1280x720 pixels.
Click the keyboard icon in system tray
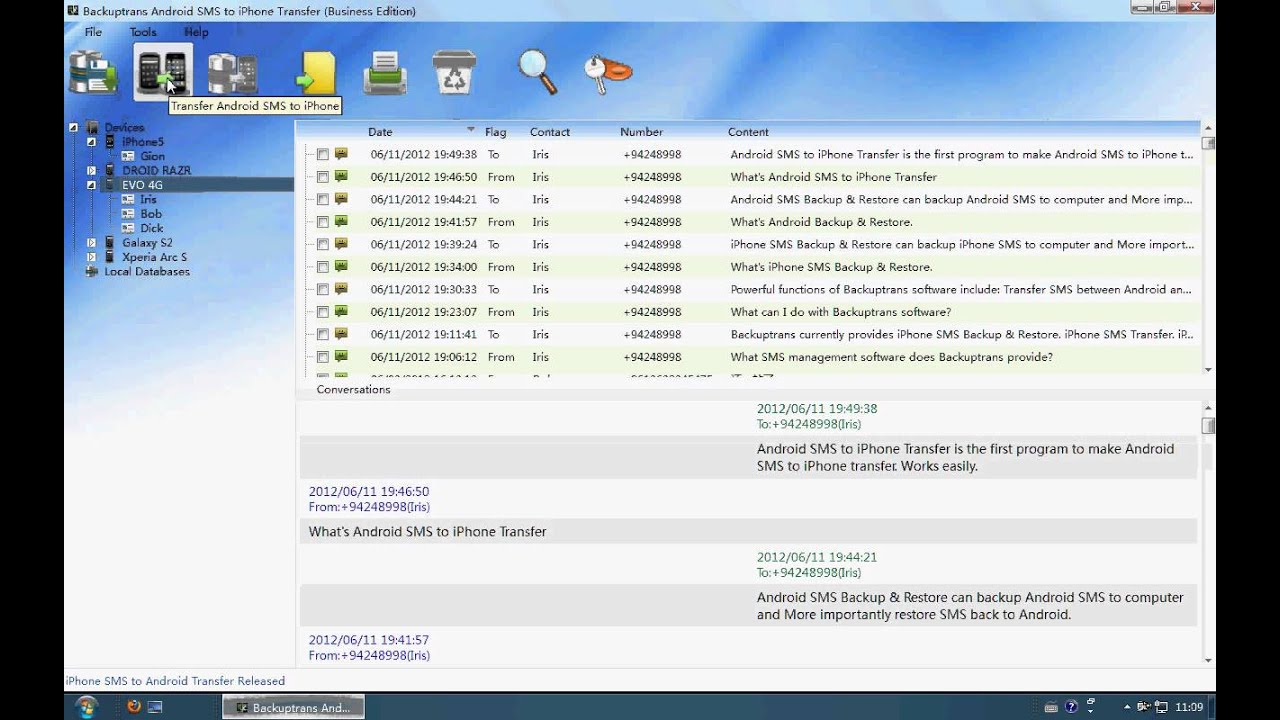point(1049,707)
